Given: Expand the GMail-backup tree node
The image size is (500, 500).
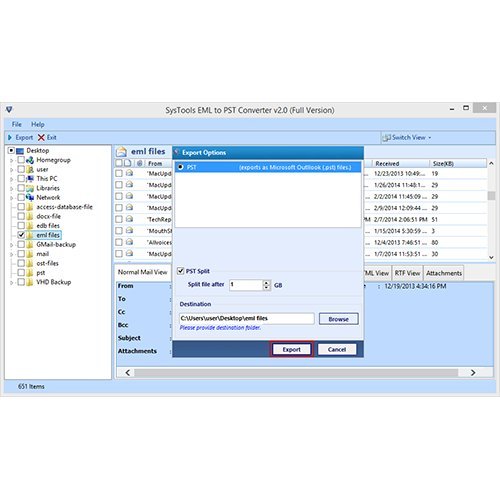Looking at the screenshot, I should tap(12, 245).
